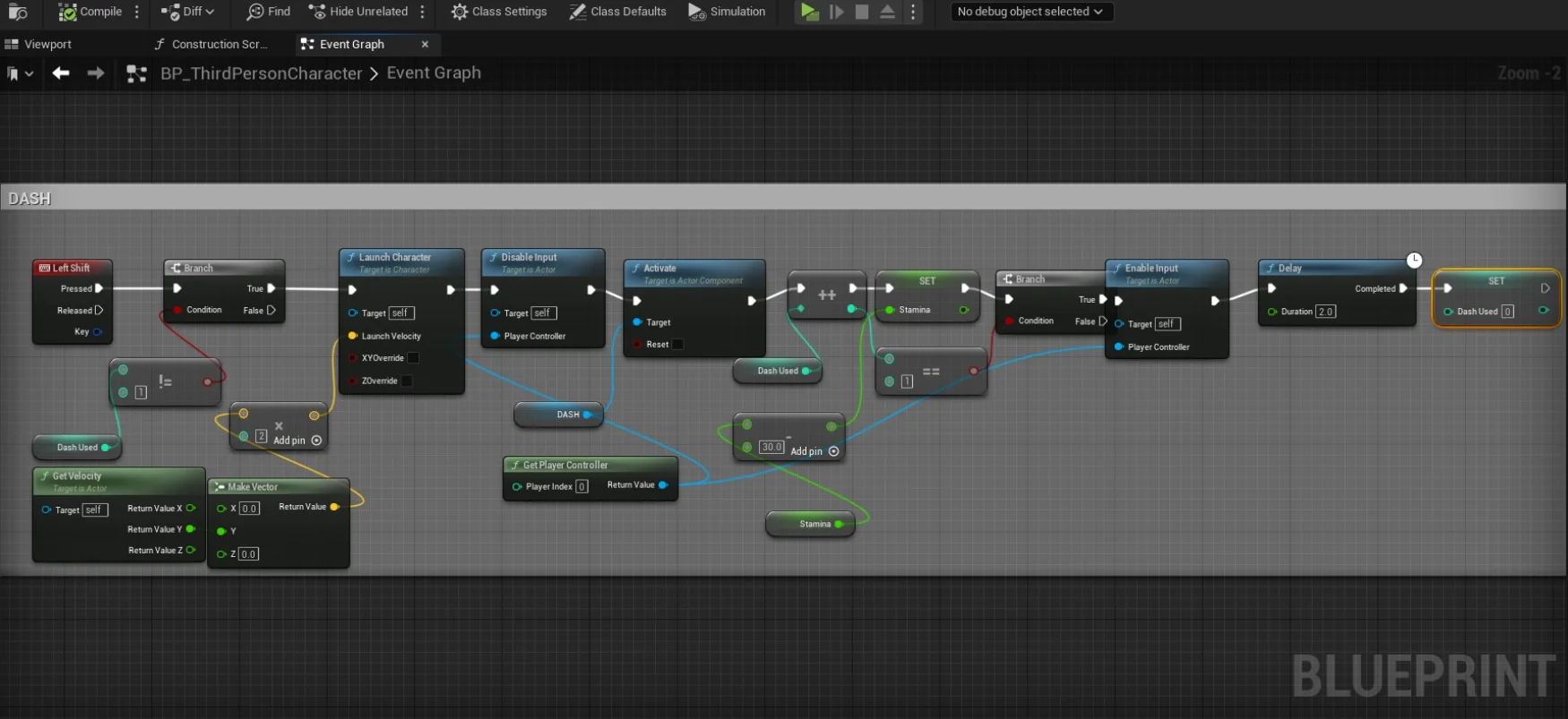This screenshot has width=1568, height=719.
Task: Edit the Make Vector Z value
Action: pyautogui.click(x=249, y=554)
